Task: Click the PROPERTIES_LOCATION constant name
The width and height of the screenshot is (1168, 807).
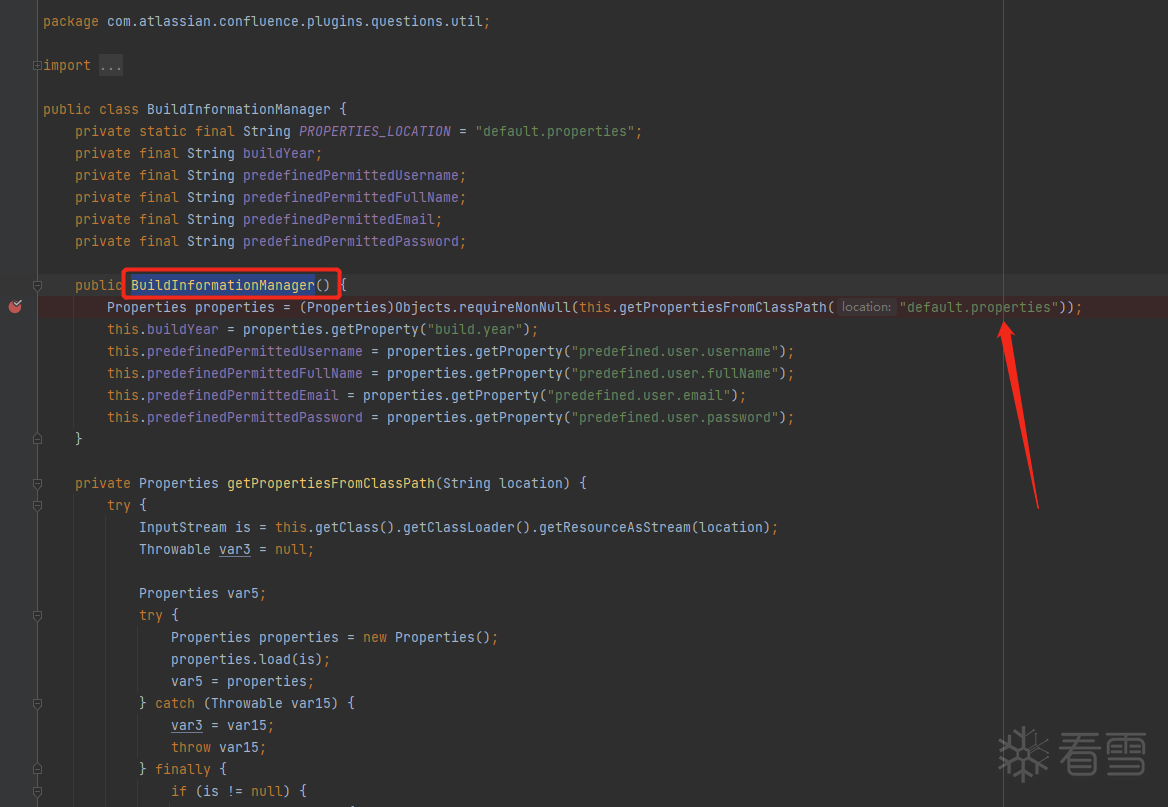Action: click(x=375, y=131)
